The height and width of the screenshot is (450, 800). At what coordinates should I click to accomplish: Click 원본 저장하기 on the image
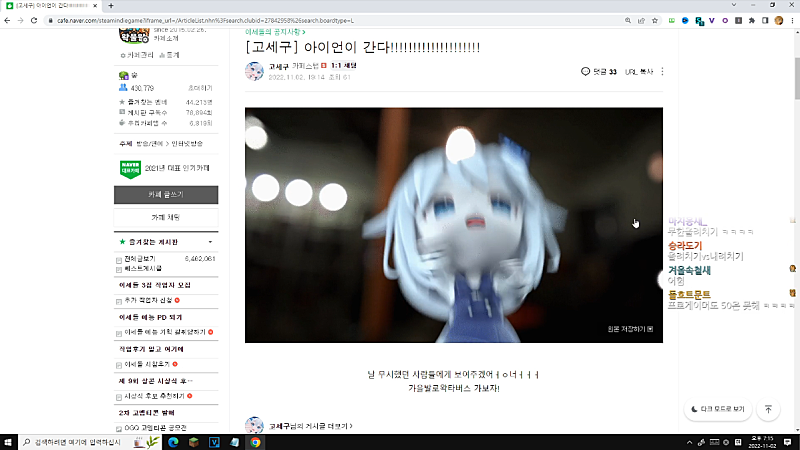(630, 329)
